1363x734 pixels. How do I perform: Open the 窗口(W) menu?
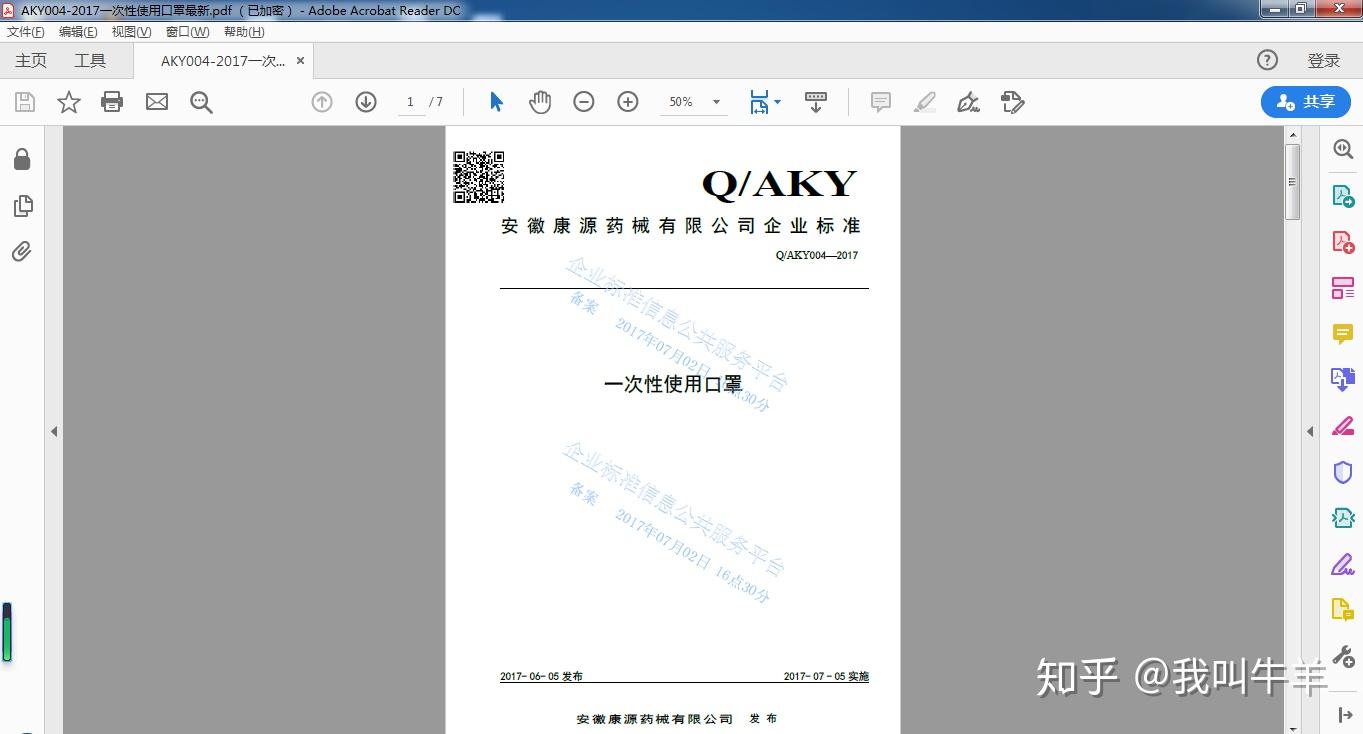[187, 32]
